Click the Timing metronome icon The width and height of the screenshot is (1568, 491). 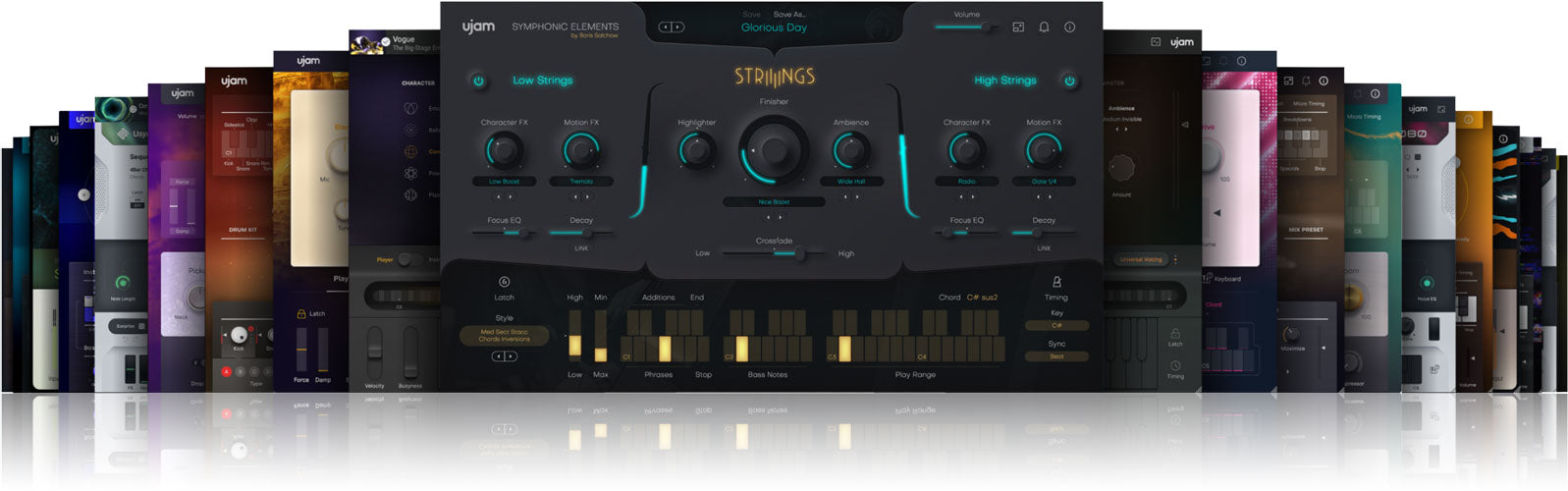coord(1056,282)
